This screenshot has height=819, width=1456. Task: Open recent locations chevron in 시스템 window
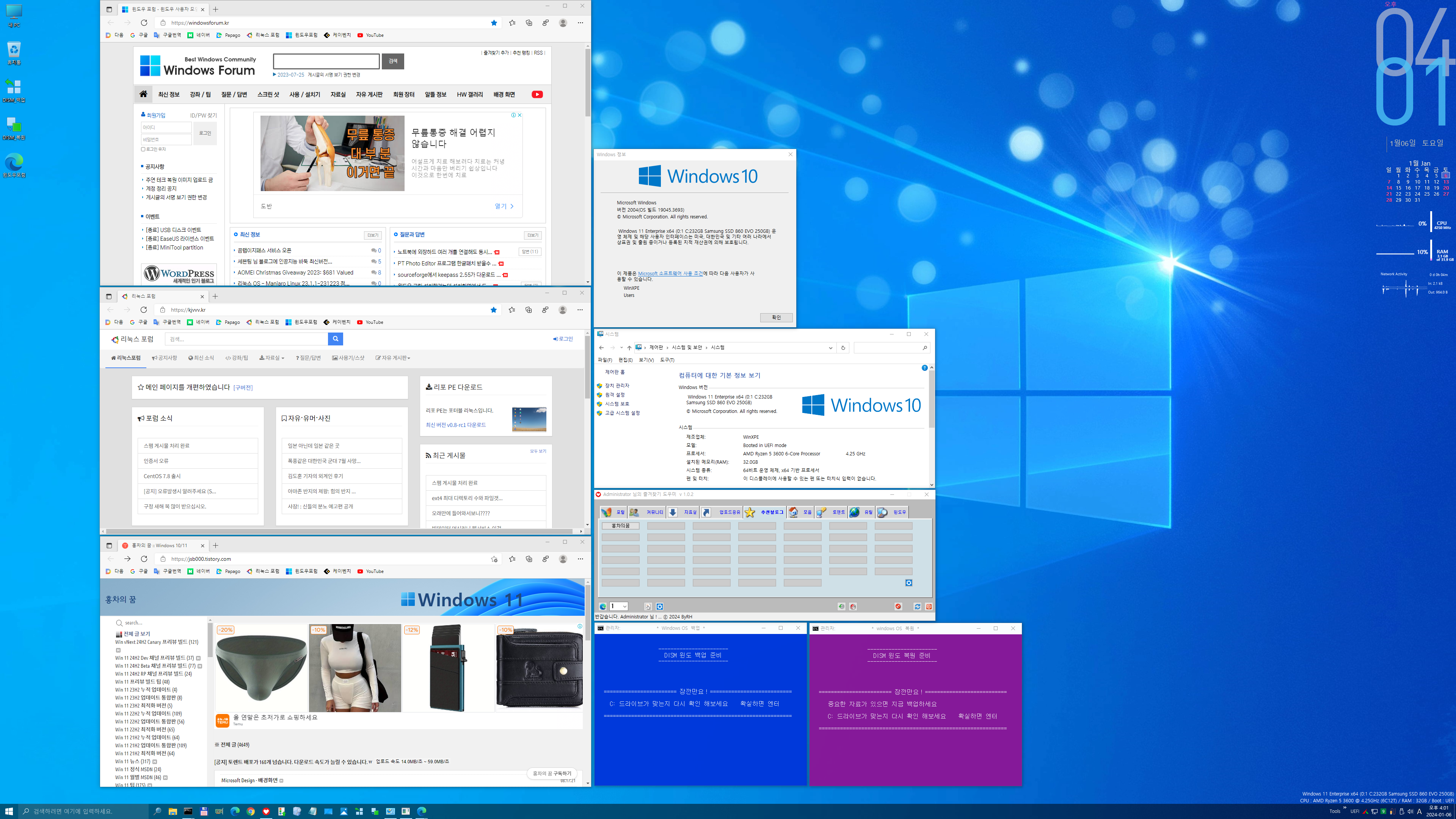[621, 348]
